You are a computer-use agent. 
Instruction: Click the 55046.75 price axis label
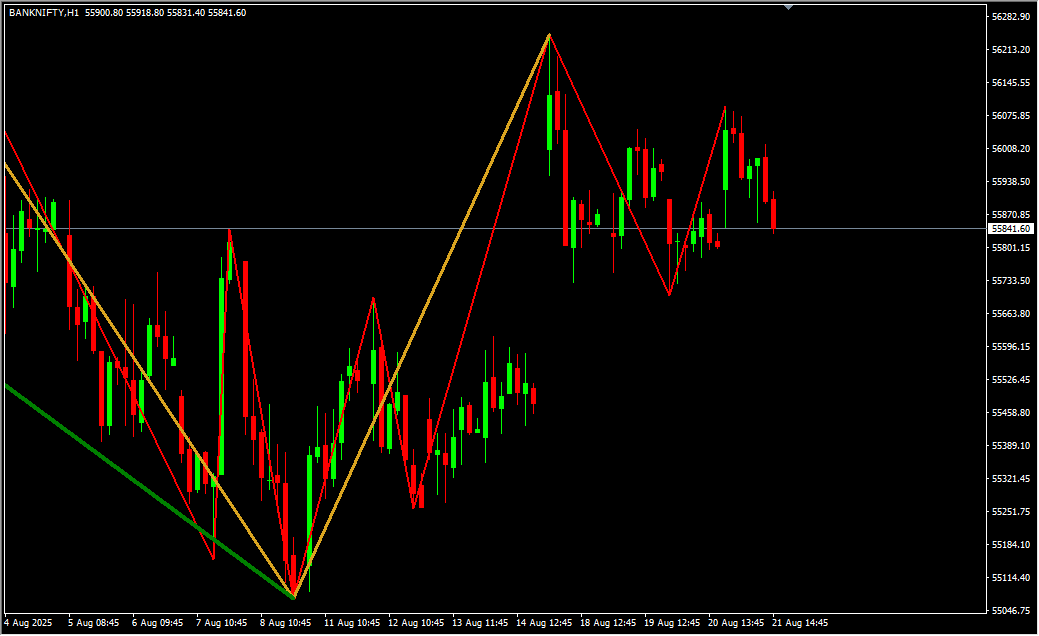(x=1011, y=610)
